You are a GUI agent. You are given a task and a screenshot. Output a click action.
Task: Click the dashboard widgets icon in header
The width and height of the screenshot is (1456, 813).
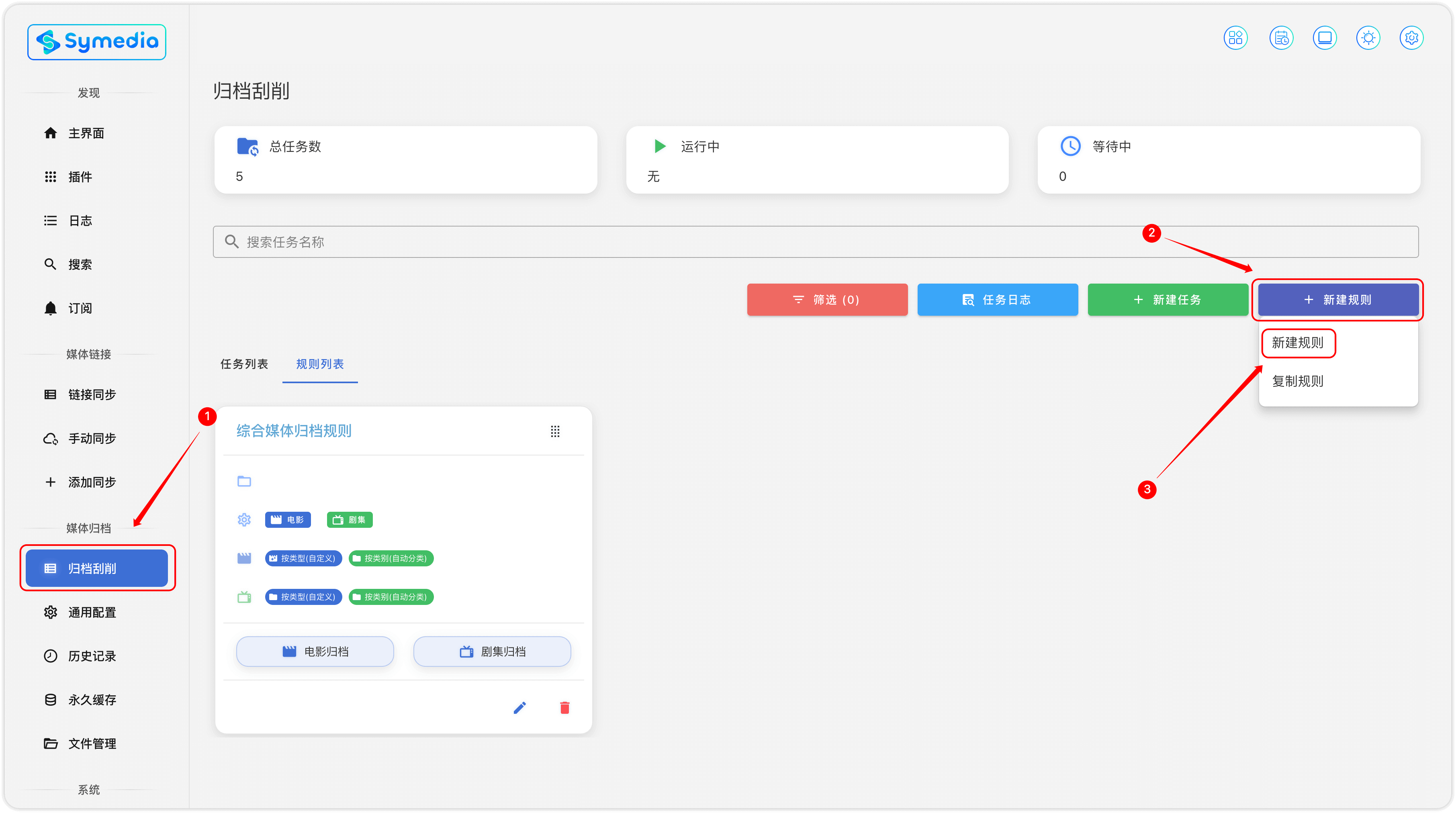click(x=1235, y=38)
